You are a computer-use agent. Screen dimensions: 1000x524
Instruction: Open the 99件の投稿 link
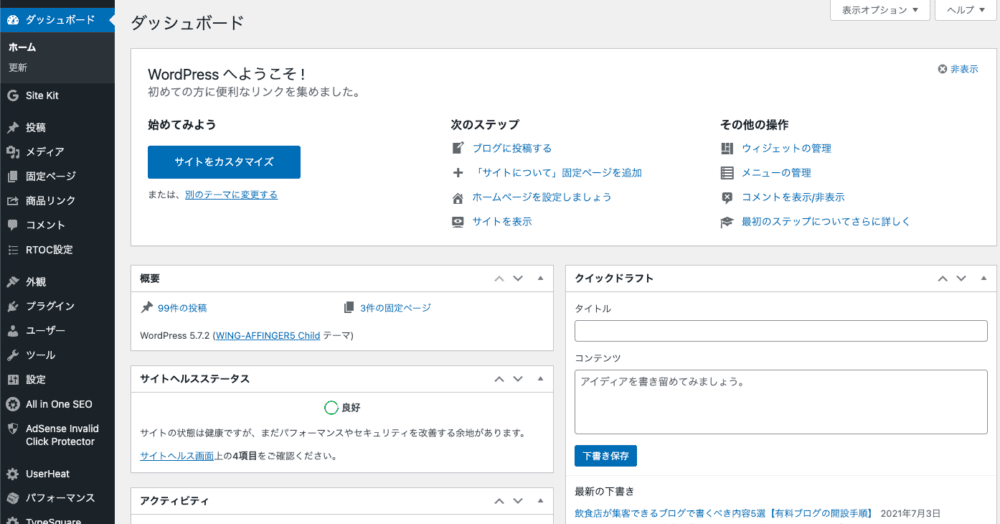[x=182, y=308]
